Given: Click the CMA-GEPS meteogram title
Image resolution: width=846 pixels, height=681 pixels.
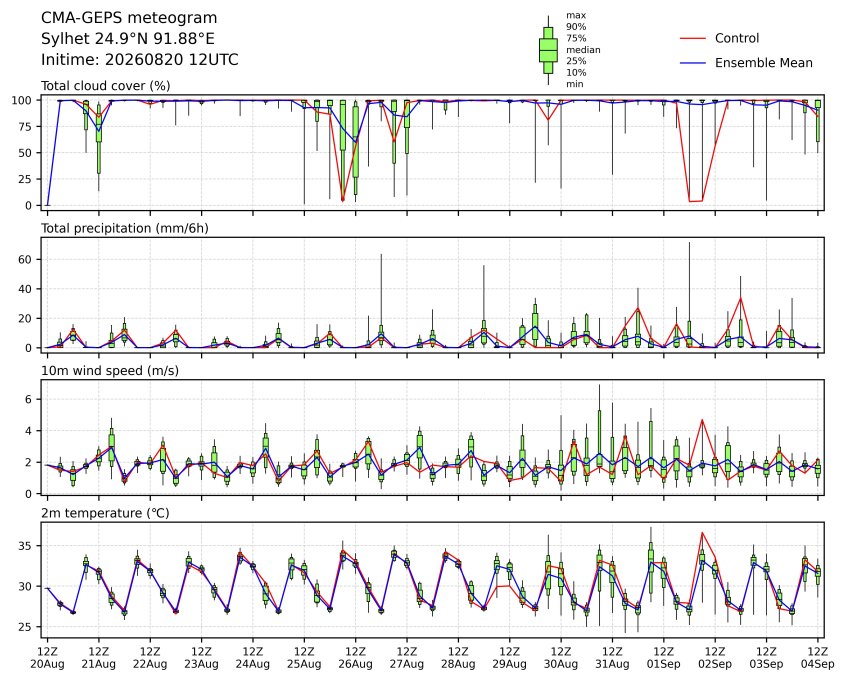Looking at the screenshot, I should click(129, 18).
